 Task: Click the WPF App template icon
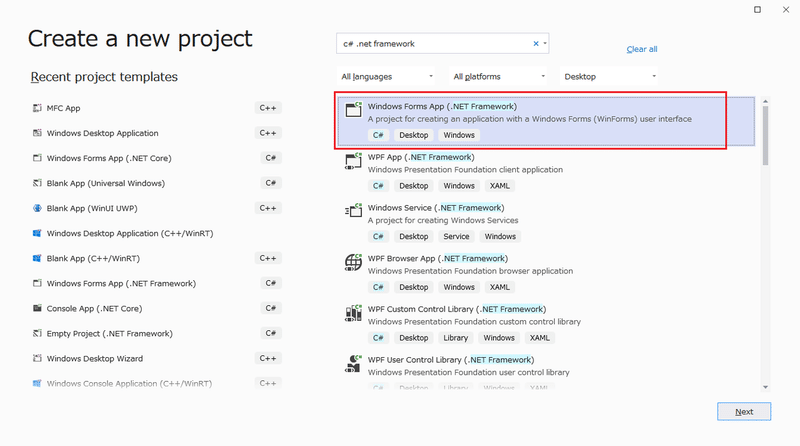(352, 161)
